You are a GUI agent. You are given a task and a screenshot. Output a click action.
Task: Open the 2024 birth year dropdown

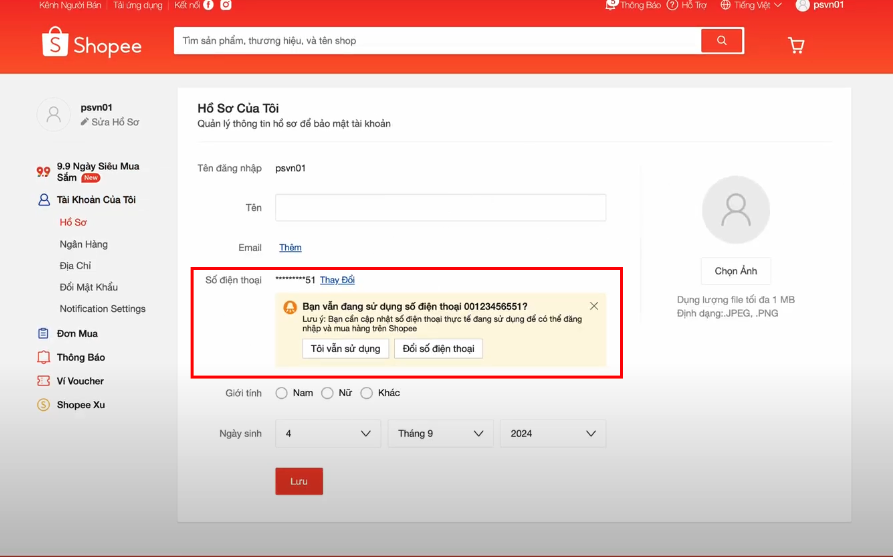(x=553, y=433)
